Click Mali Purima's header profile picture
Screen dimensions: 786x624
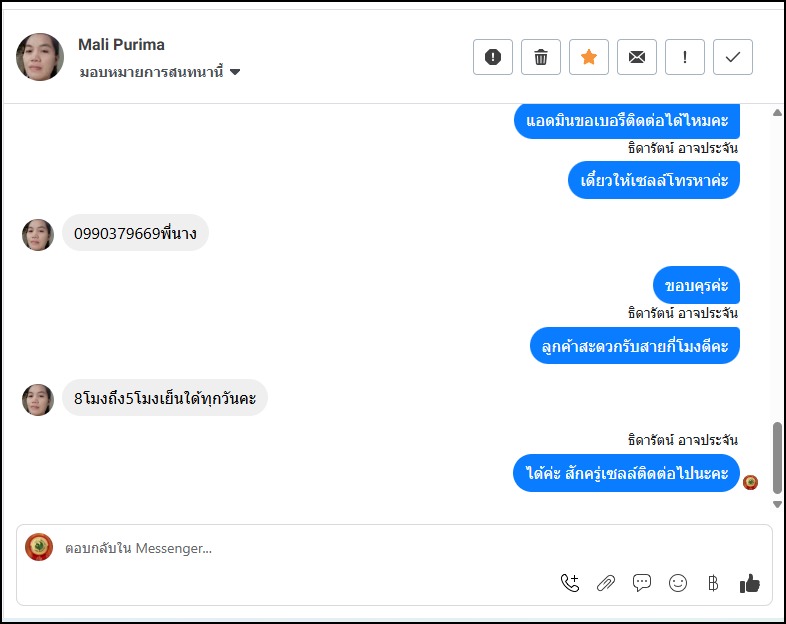coord(40,57)
